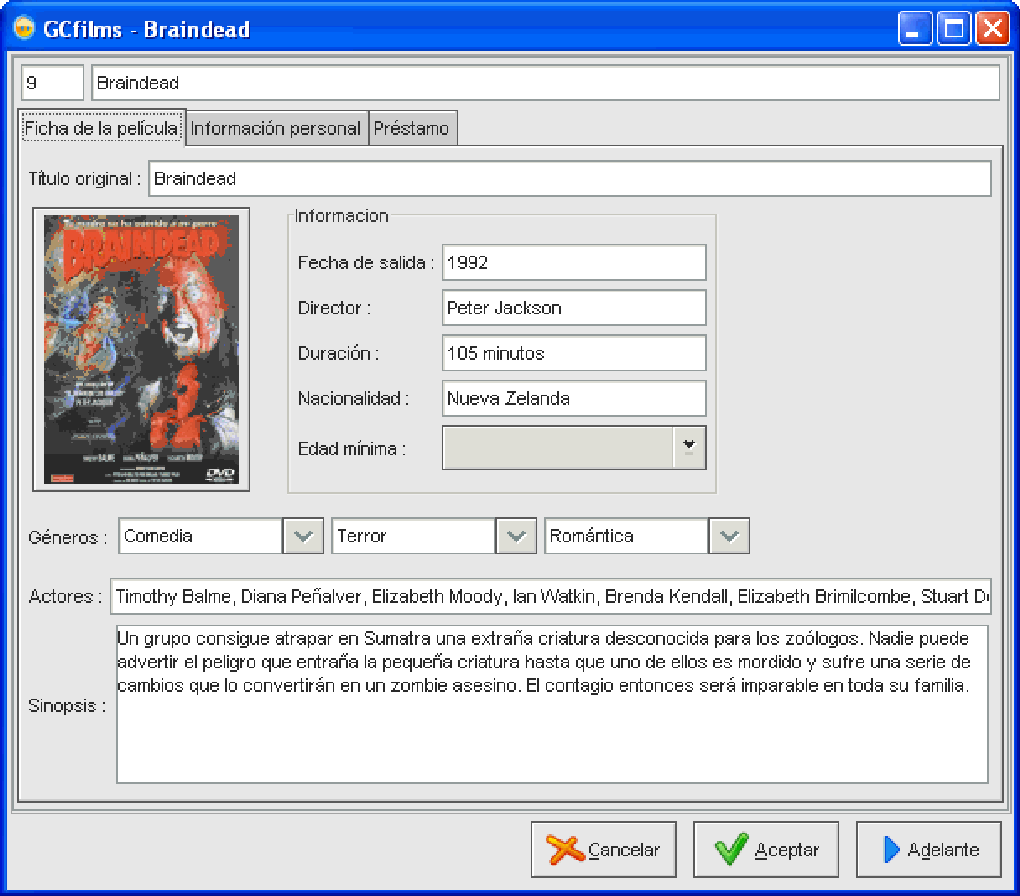The image size is (1020, 896).
Task: Open the Romántica genre dropdown
Action: [x=729, y=536]
